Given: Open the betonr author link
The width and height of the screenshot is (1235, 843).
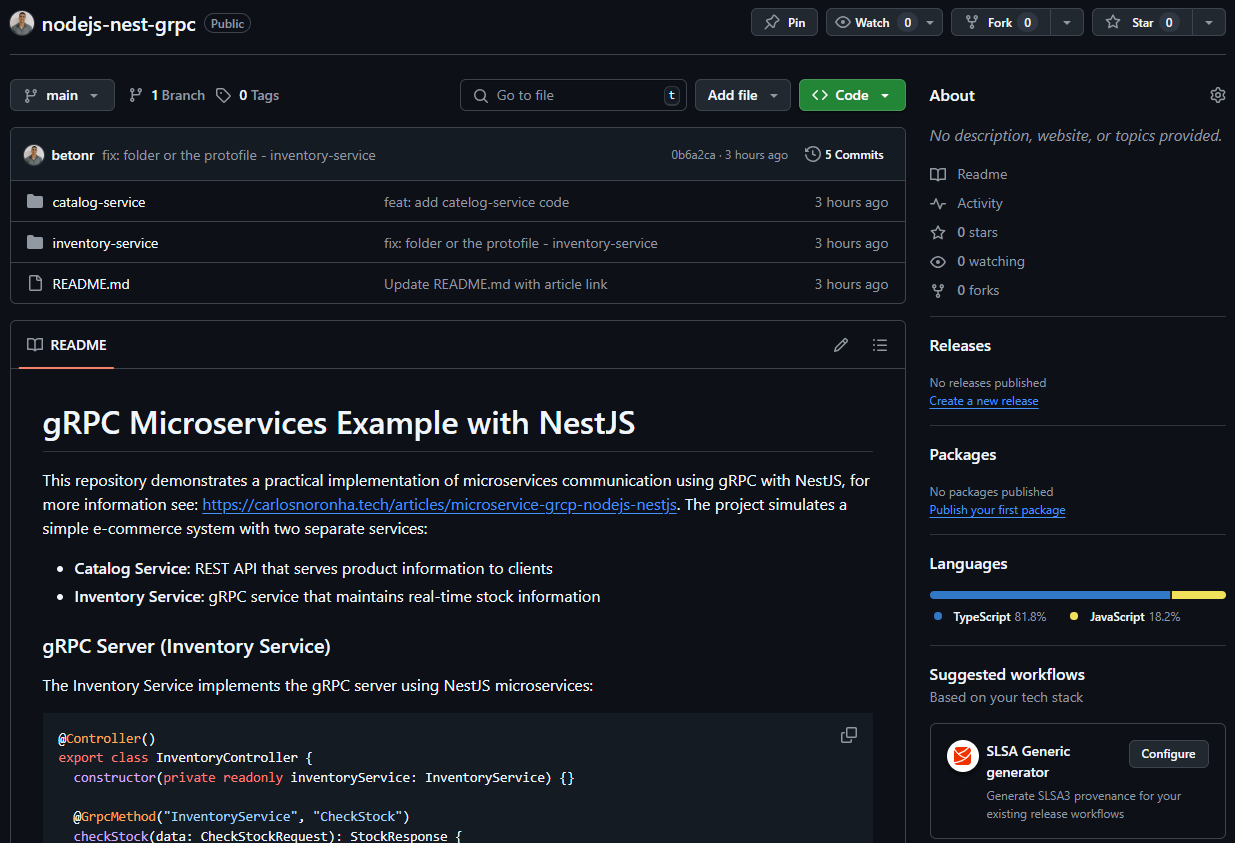Looking at the screenshot, I should (x=73, y=155).
